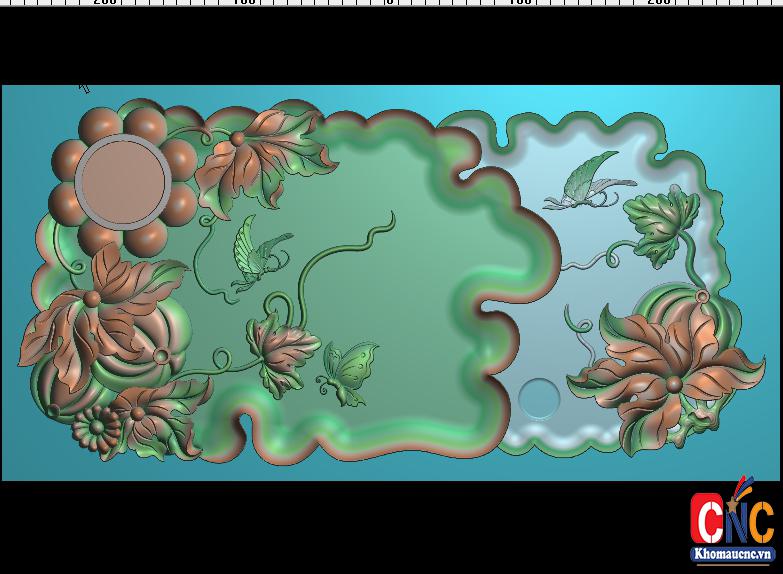The height and width of the screenshot is (574, 783).
Task: Click the empty center of the left panel
Action: [420, 300]
